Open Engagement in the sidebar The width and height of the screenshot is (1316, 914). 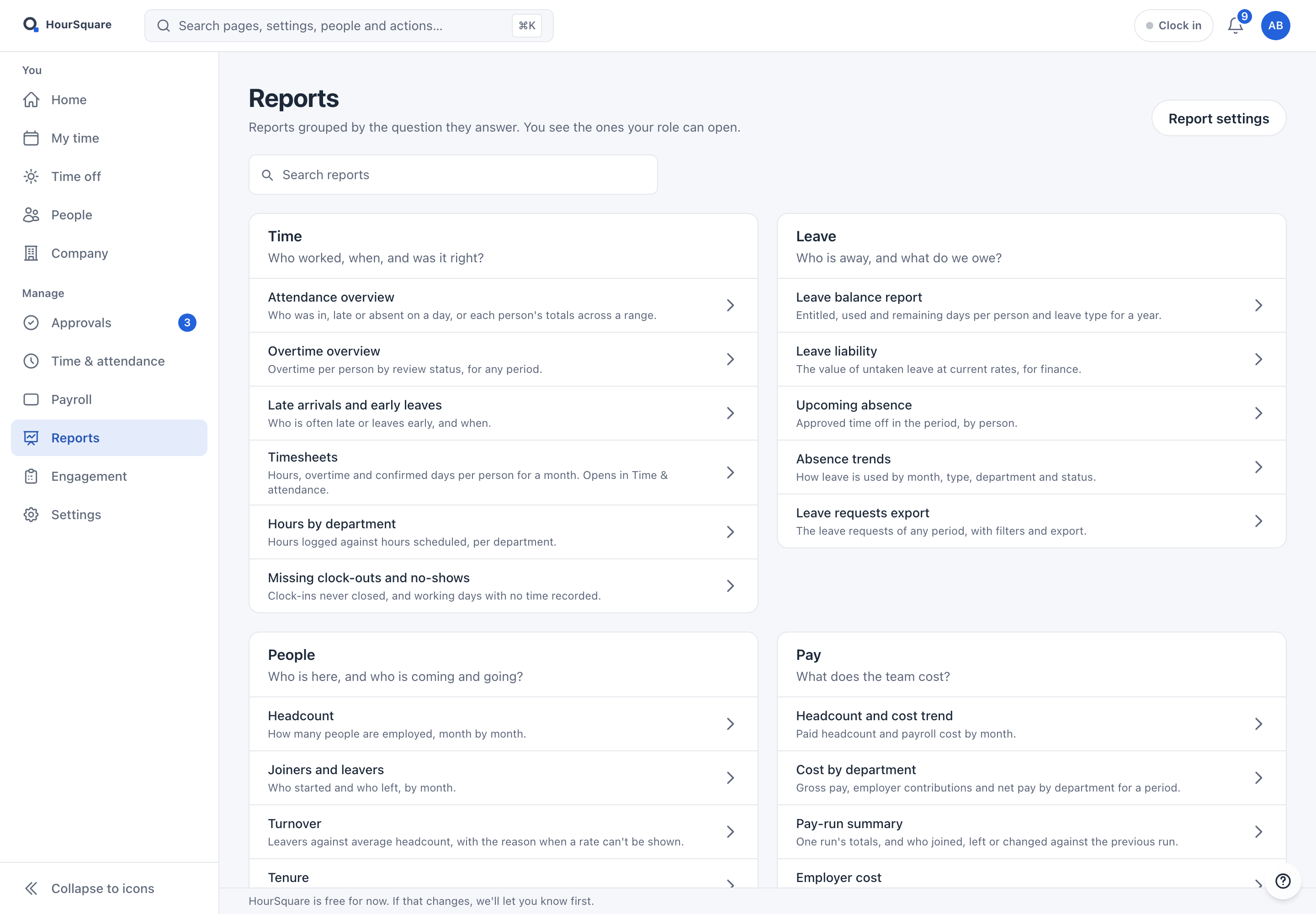coord(109,477)
